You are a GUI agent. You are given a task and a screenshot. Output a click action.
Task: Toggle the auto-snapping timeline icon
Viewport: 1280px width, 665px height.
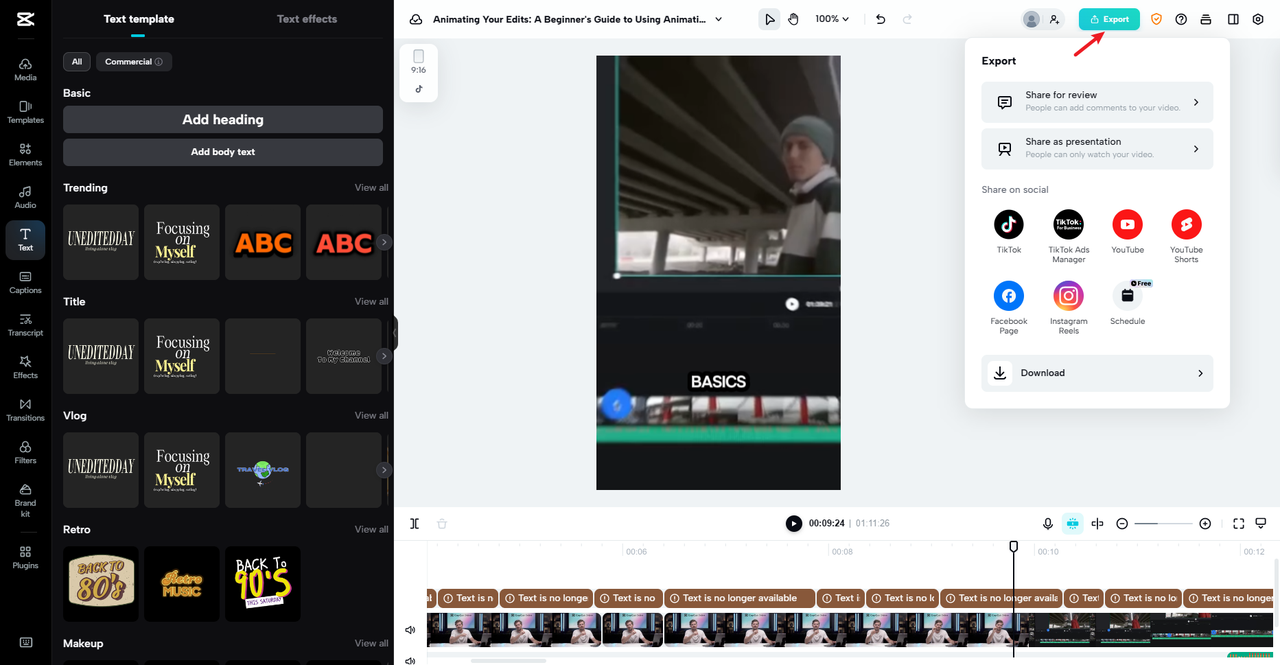(1073, 523)
